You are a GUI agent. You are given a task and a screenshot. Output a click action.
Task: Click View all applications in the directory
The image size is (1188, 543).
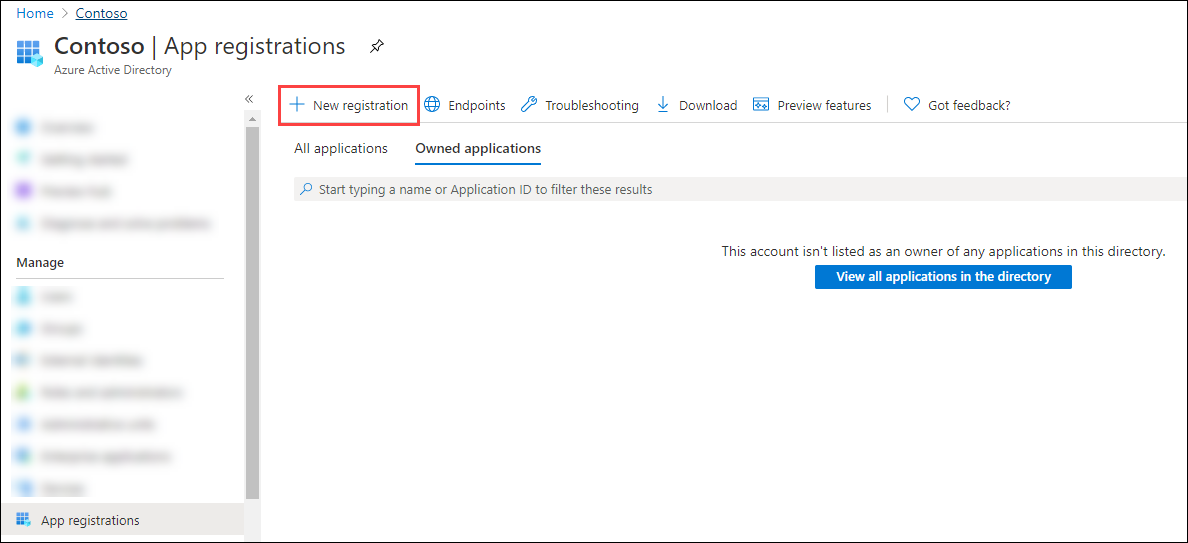pos(943,277)
